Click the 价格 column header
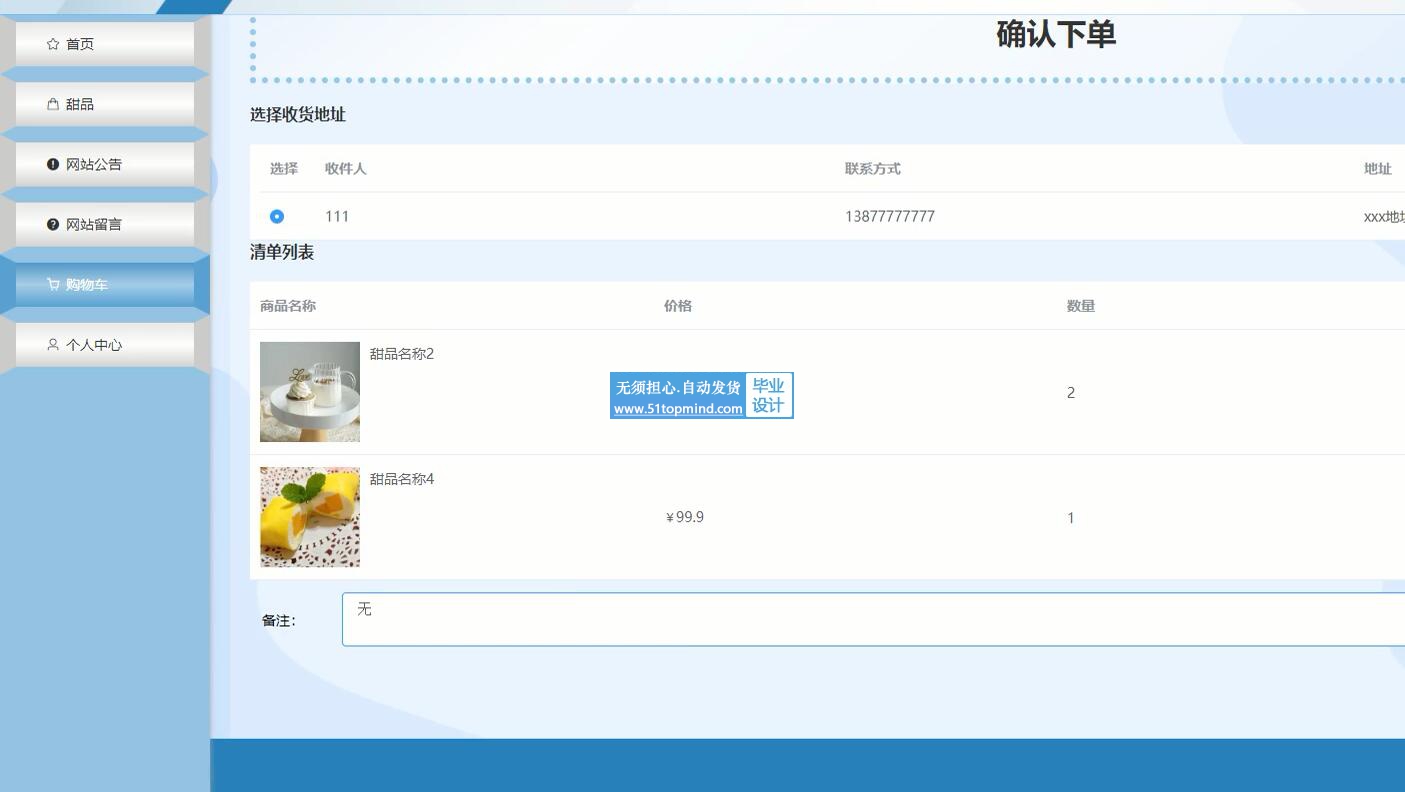This screenshot has height=792, width=1405. coord(678,306)
